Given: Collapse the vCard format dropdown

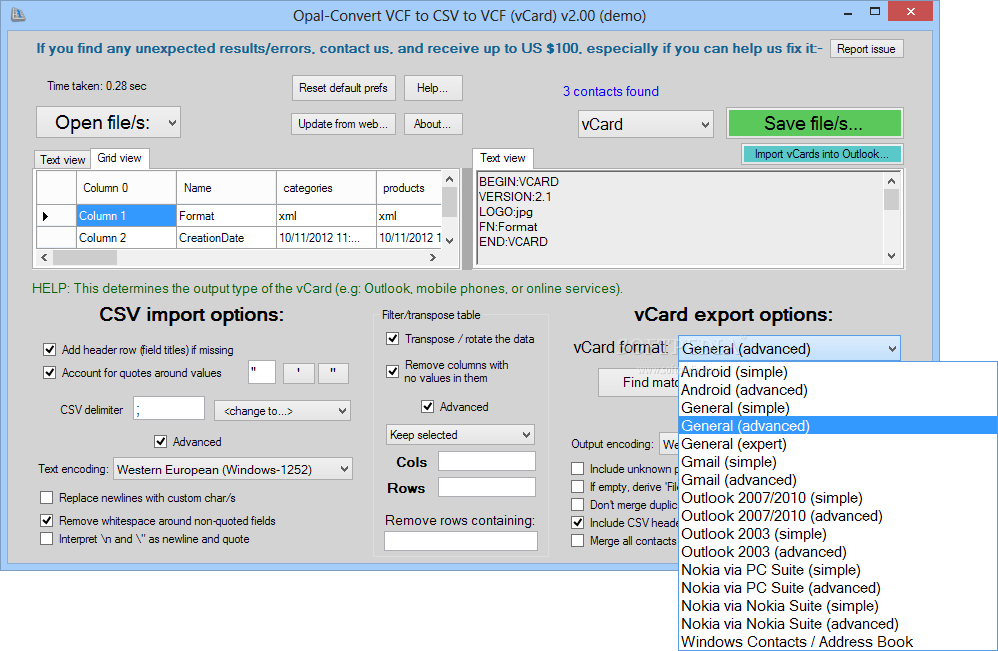Looking at the screenshot, I should pos(789,349).
